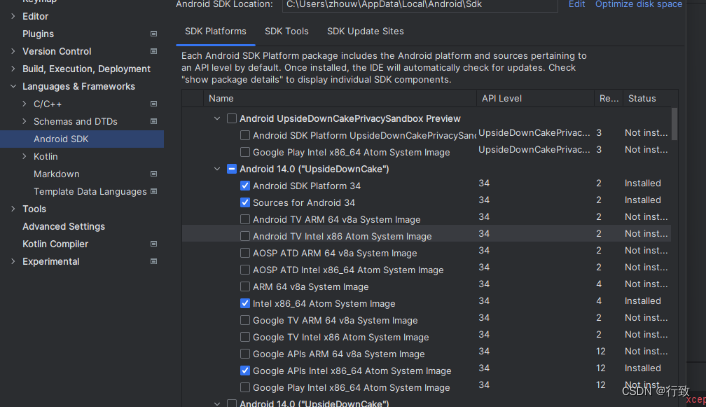Open Markdown settings page
The image size is (706, 407).
[56, 174]
